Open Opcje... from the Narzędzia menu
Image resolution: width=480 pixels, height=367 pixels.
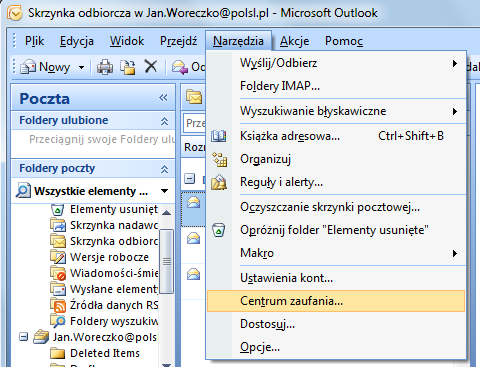(336, 347)
